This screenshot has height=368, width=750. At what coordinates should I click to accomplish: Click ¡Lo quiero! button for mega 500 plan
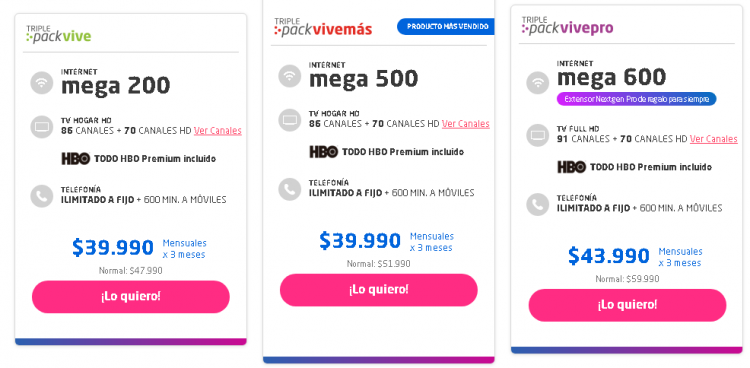378,290
